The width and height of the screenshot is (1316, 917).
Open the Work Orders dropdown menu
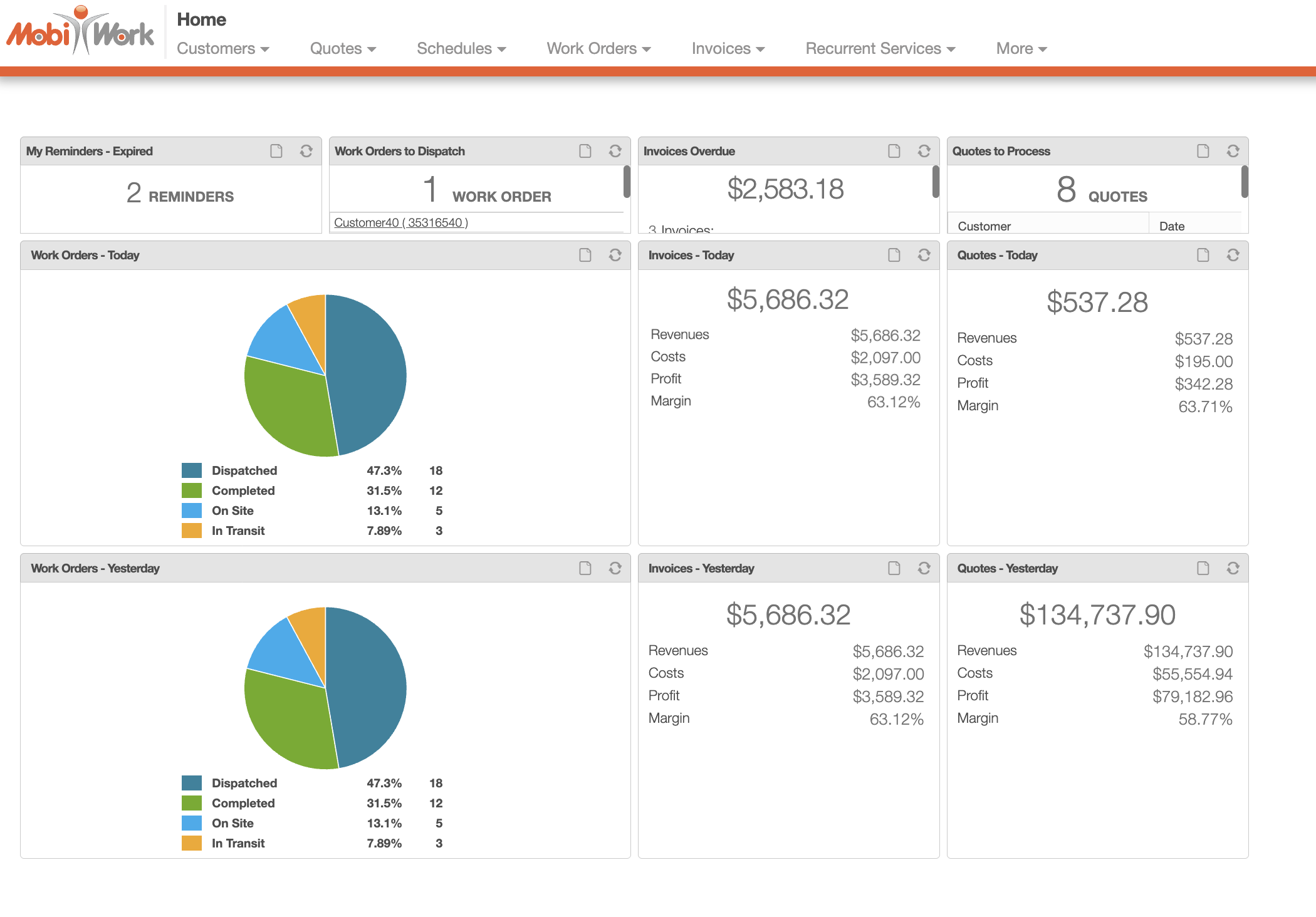pyautogui.click(x=598, y=49)
